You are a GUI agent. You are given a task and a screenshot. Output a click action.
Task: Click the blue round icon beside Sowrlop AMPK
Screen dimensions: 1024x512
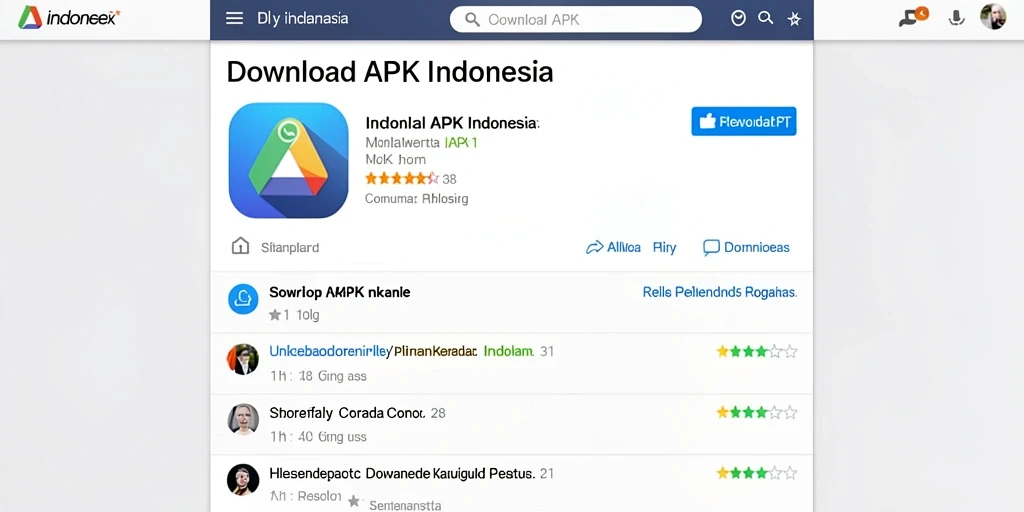coord(243,299)
